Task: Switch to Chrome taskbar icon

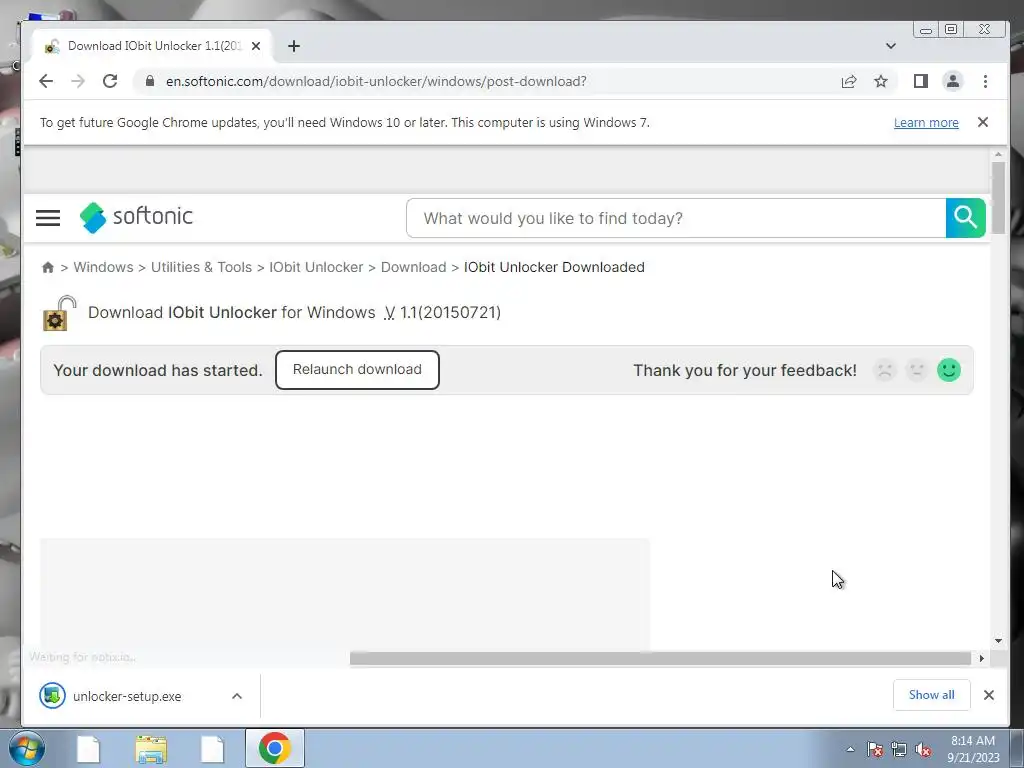Action: click(274, 748)
